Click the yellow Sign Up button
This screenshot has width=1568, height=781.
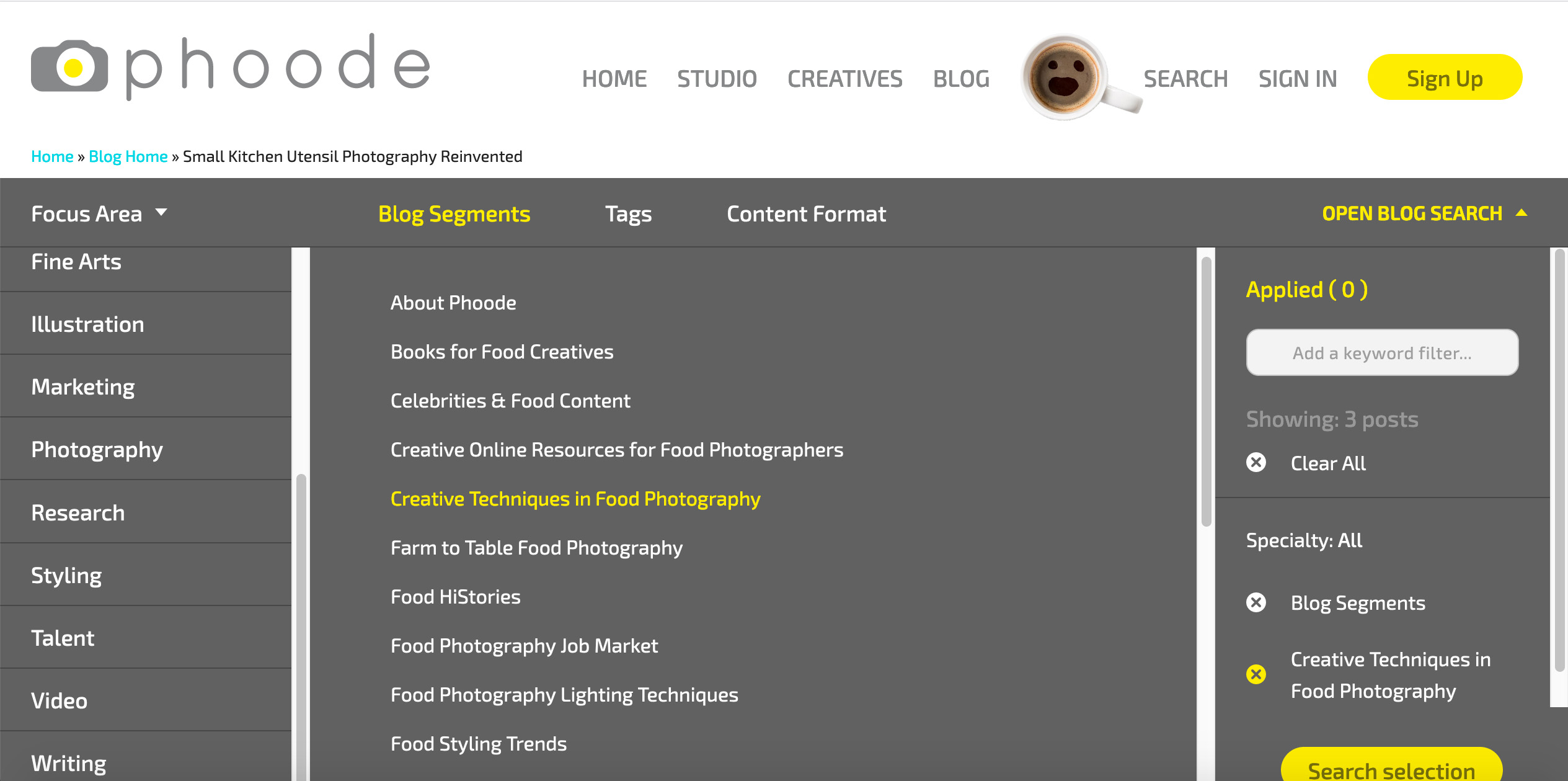(x=1445, y=78)
